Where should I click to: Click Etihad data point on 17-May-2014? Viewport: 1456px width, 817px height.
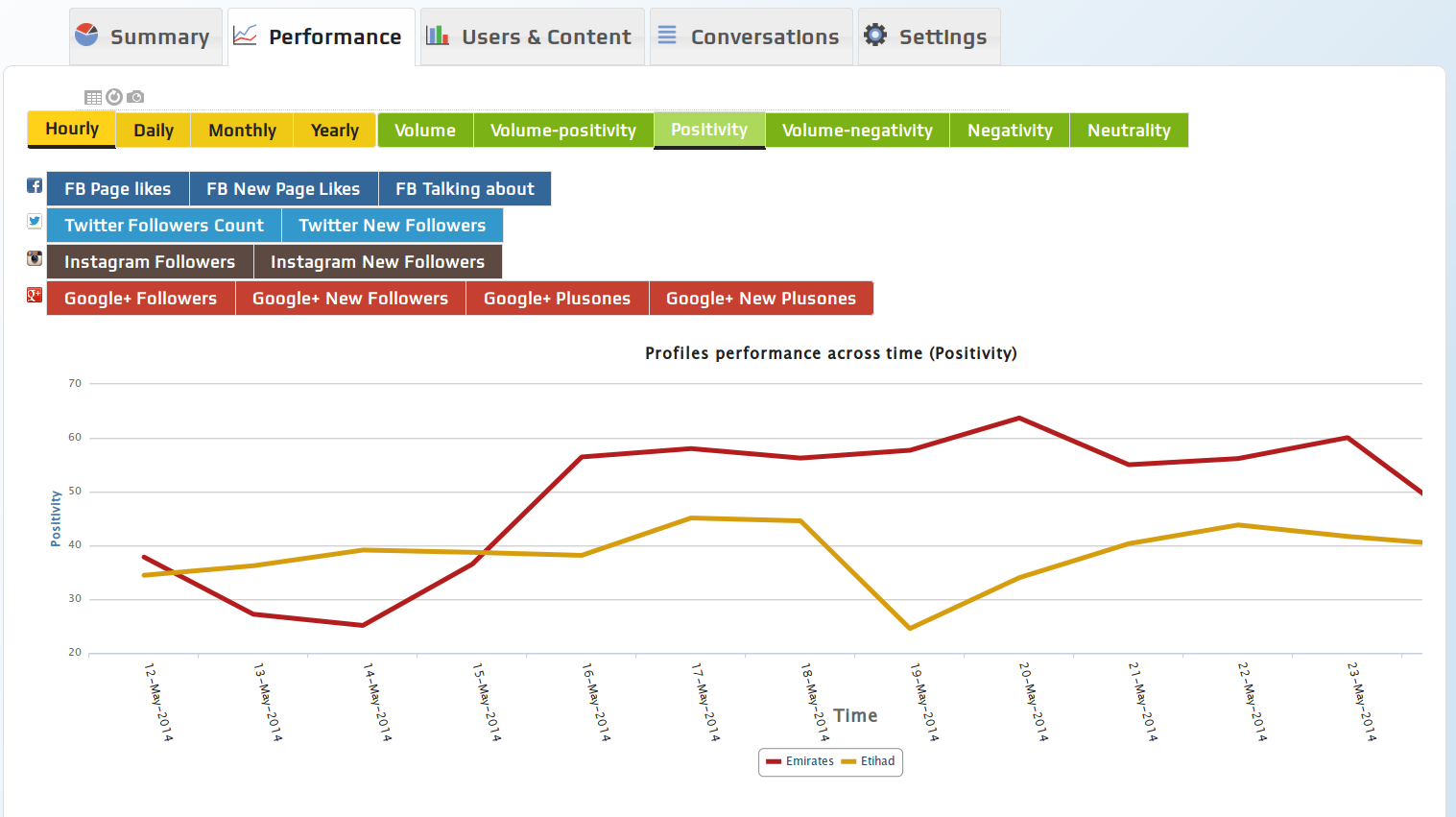click(691, 518)
